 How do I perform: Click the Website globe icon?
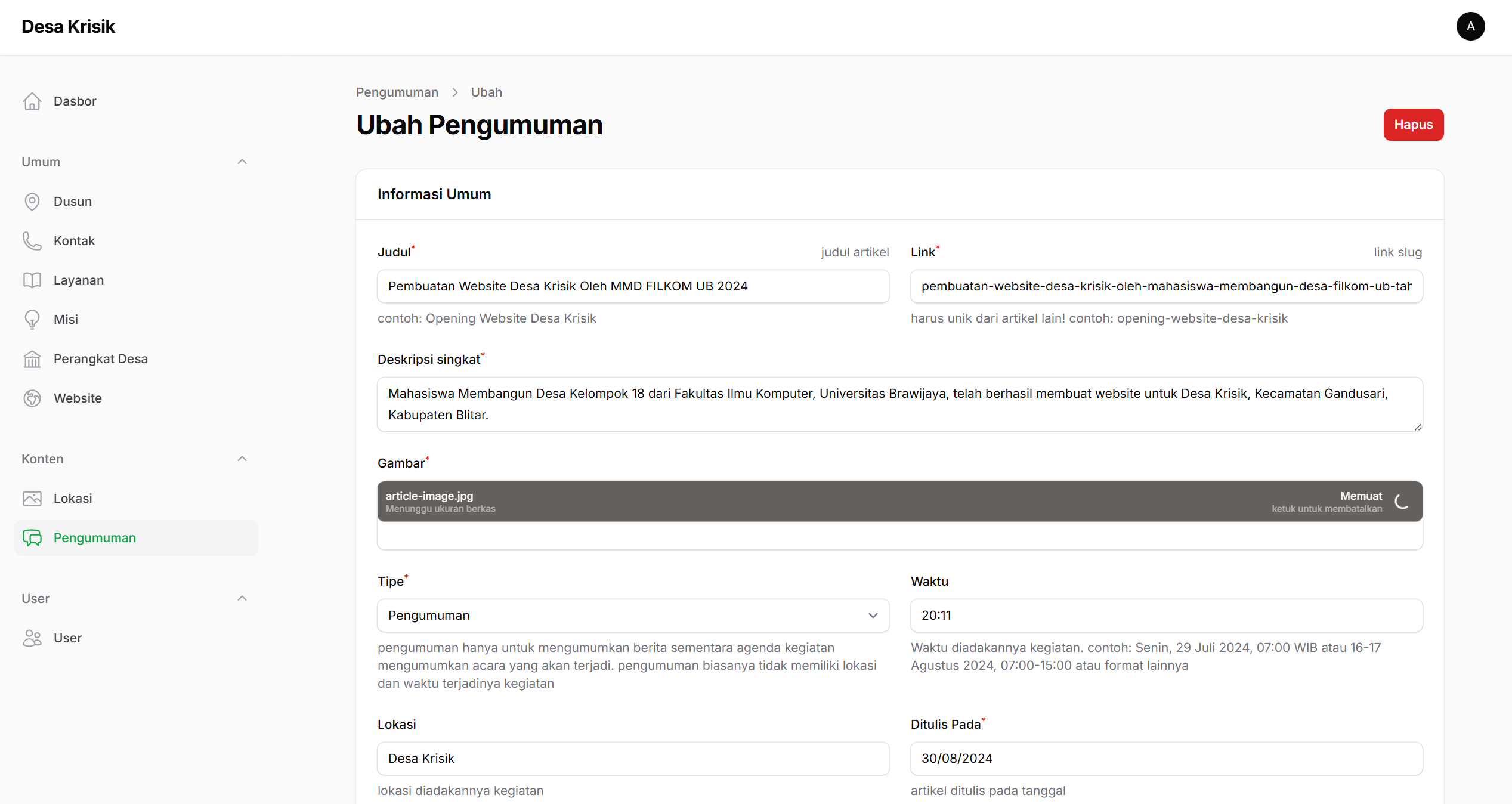(x=32, y=398)
